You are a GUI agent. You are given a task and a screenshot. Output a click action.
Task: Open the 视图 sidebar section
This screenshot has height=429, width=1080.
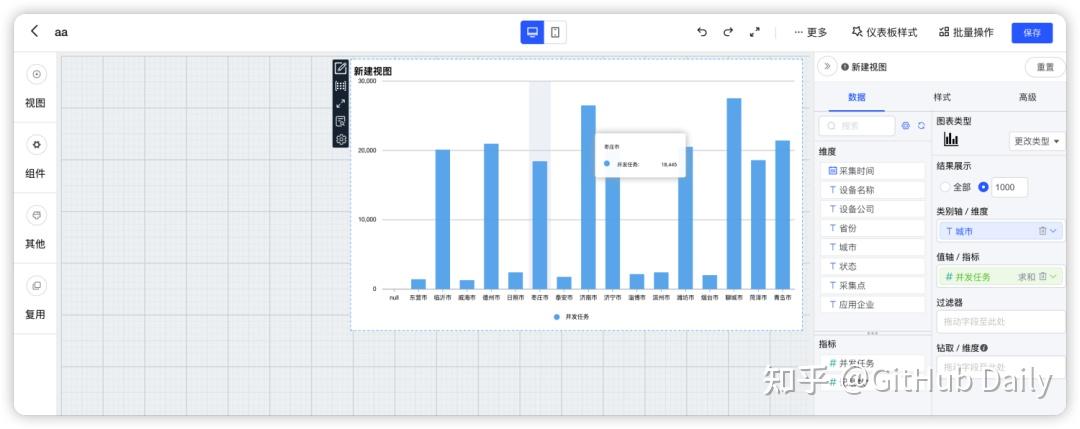point(36,87)
